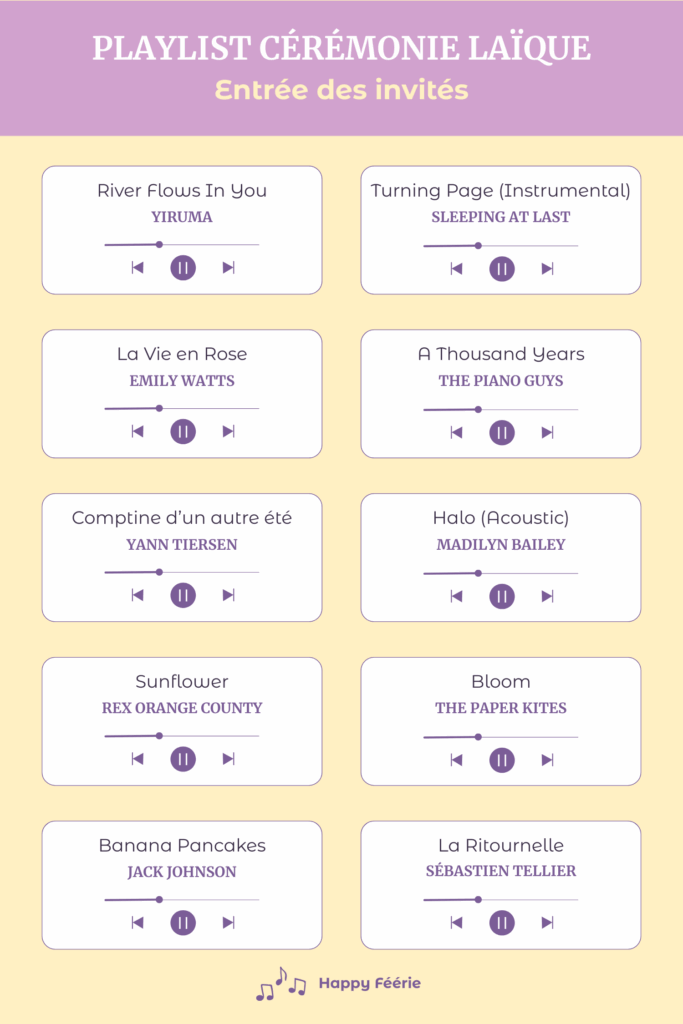Skip to next track on Turning Page card
Viewport: 683px width, 1024px height.
pos(548,268)
